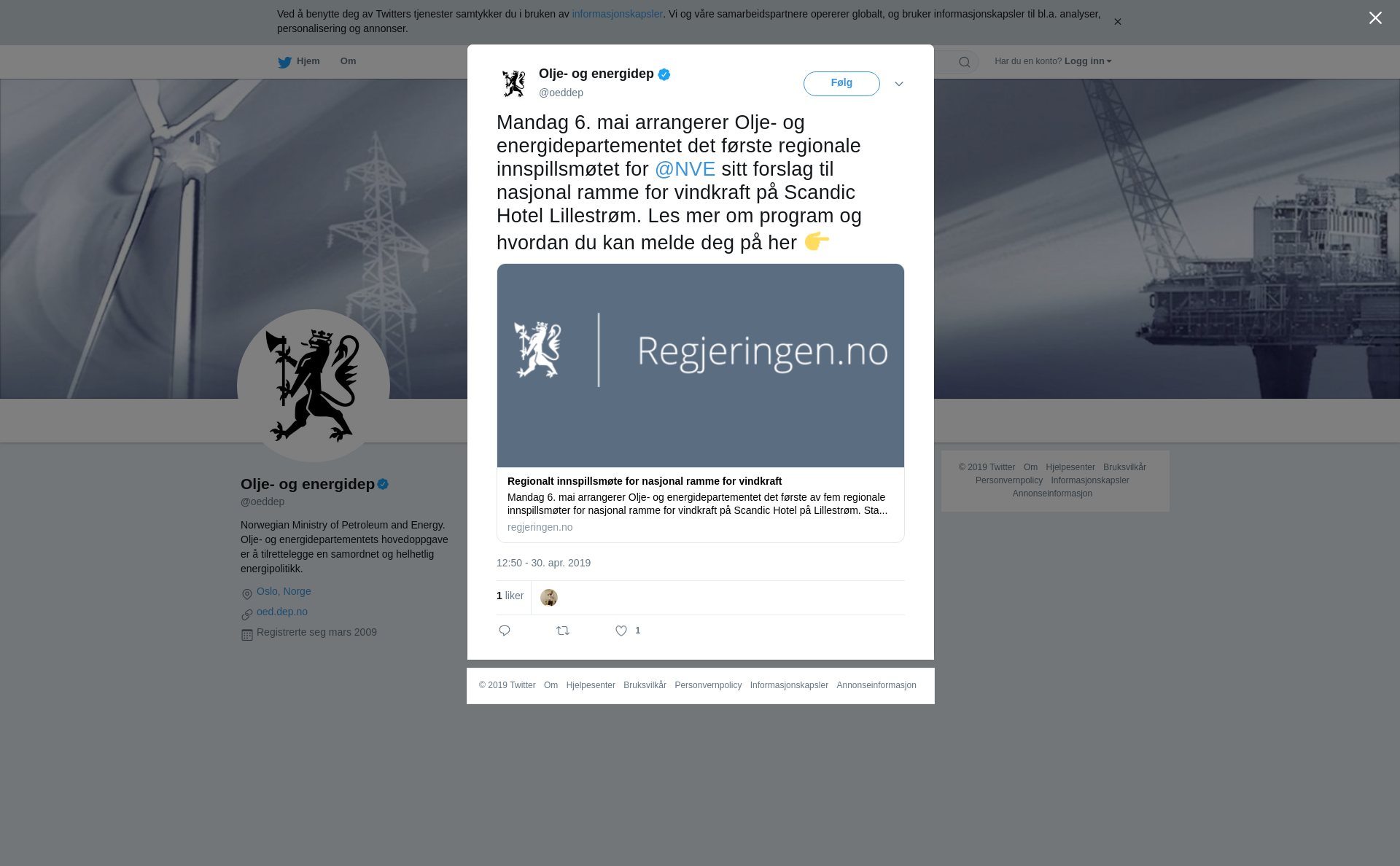Viewport: 1400px width, 866px height.
Task: Click the large lion profile picture
Action: [314, 386]
